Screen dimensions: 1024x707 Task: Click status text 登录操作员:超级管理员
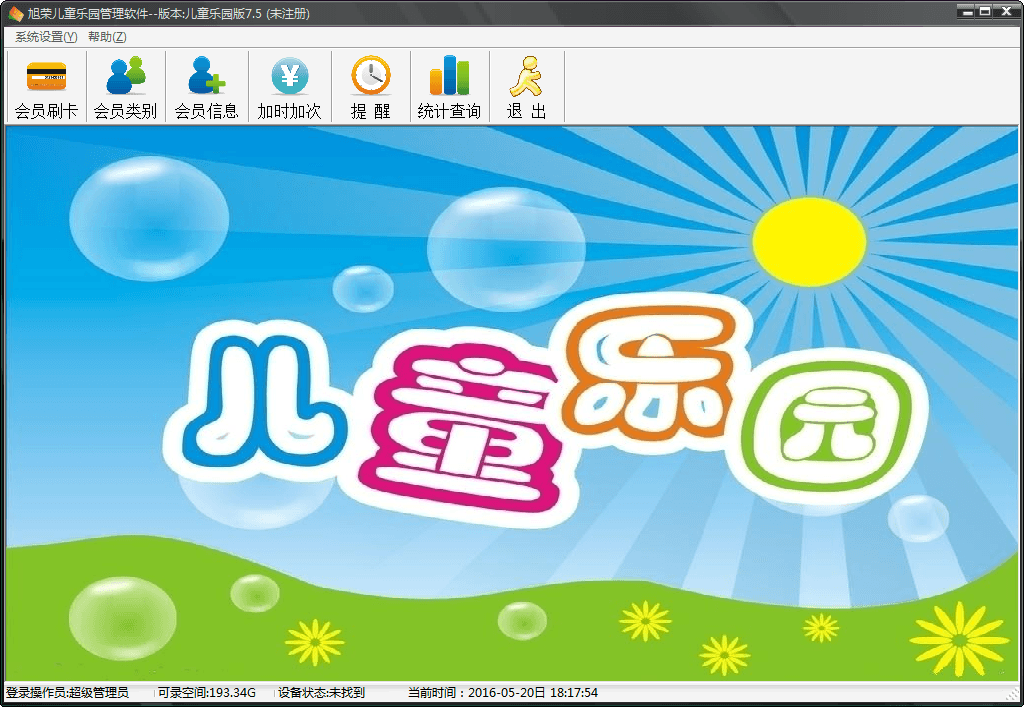67,693
